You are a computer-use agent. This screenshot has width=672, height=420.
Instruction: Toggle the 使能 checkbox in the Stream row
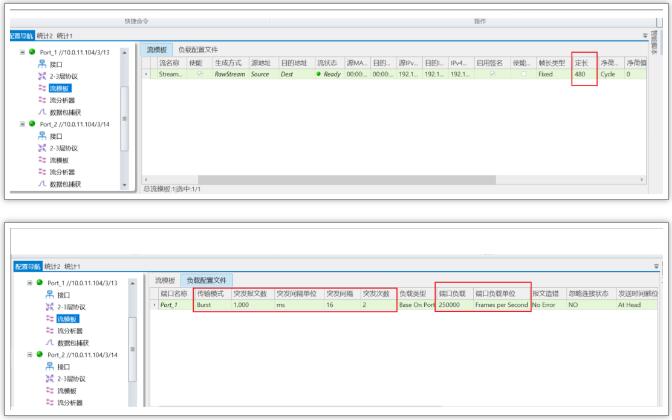199,73
